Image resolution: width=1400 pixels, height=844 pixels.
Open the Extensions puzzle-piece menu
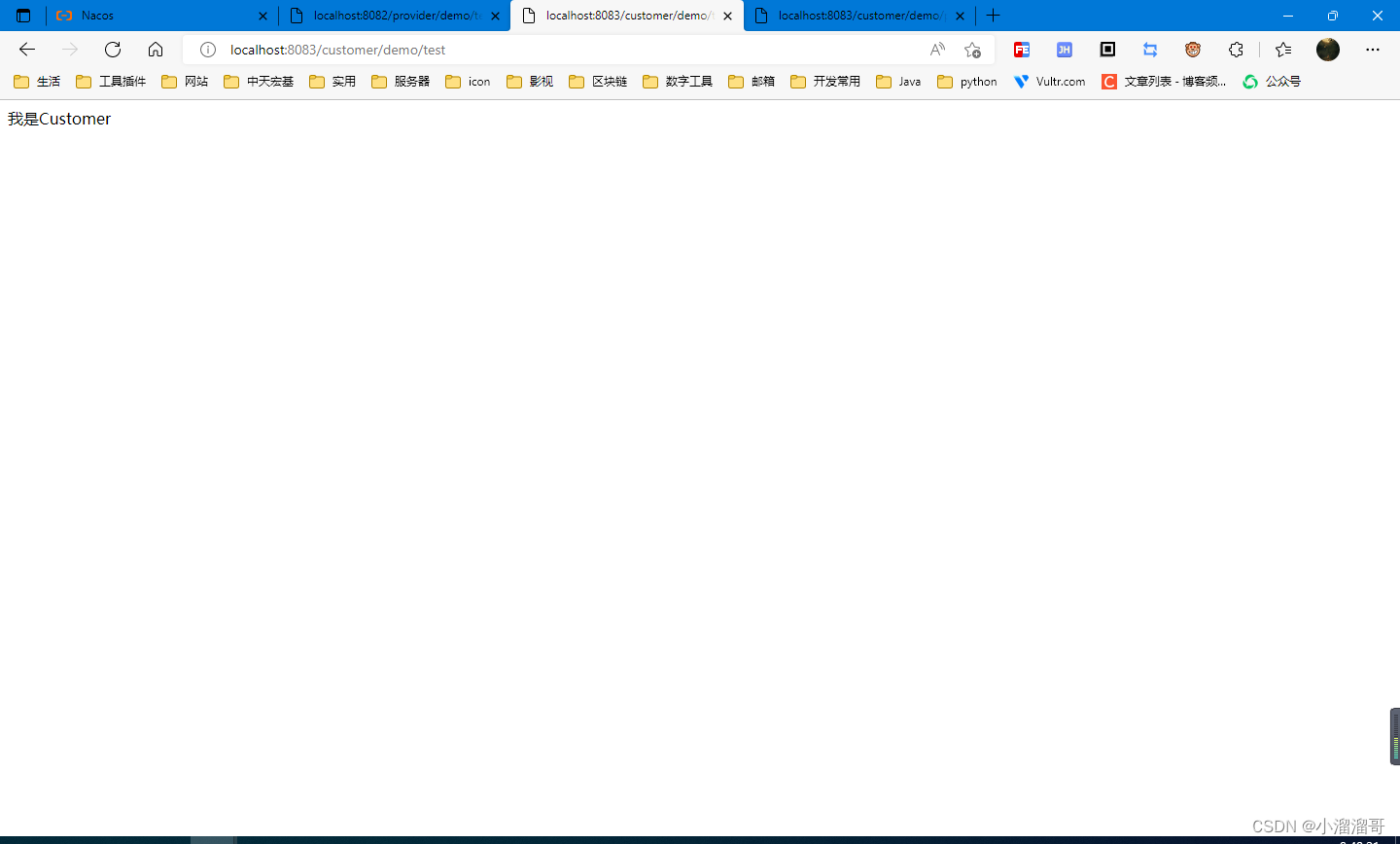(x=1236, y=50)
